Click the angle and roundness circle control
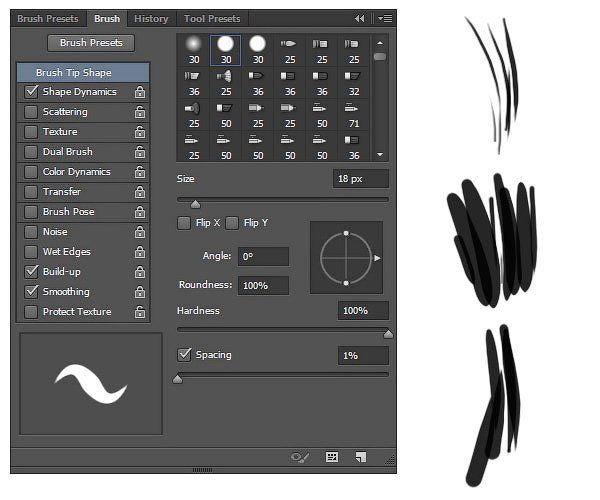Image resolution: width=600 pixels, height=500 pixels. [x=346, y=258]
